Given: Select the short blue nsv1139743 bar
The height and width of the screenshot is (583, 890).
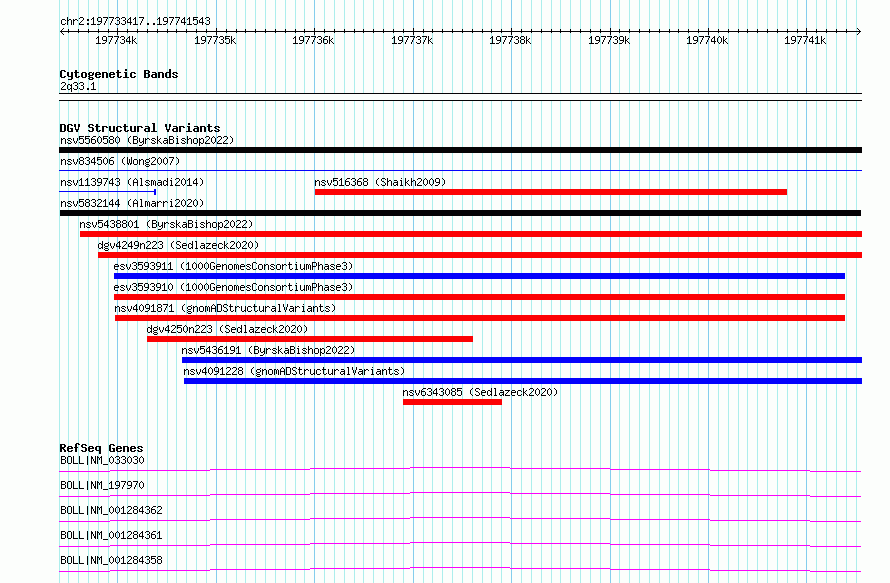Looking at the screenshot, I should (108, 192).
